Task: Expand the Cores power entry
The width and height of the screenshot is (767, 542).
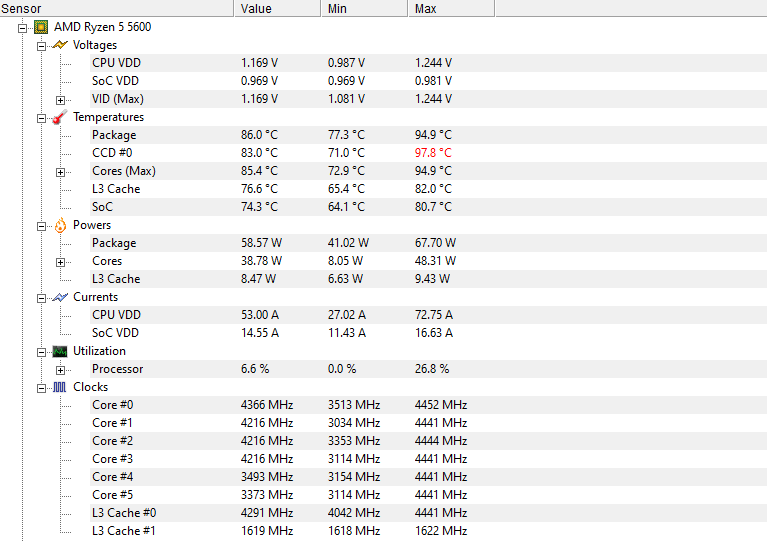Action: coord(60,261)
